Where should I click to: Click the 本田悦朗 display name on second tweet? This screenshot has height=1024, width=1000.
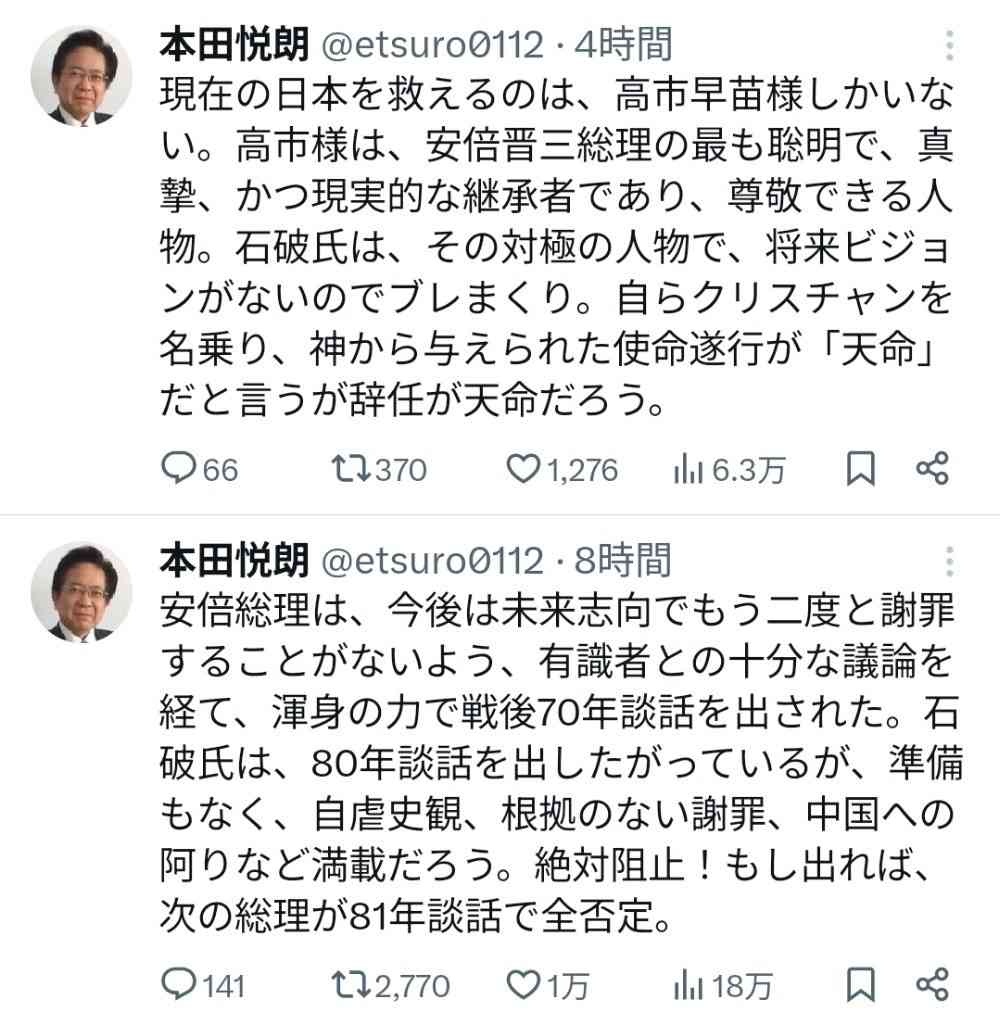[x=233, y=561]
